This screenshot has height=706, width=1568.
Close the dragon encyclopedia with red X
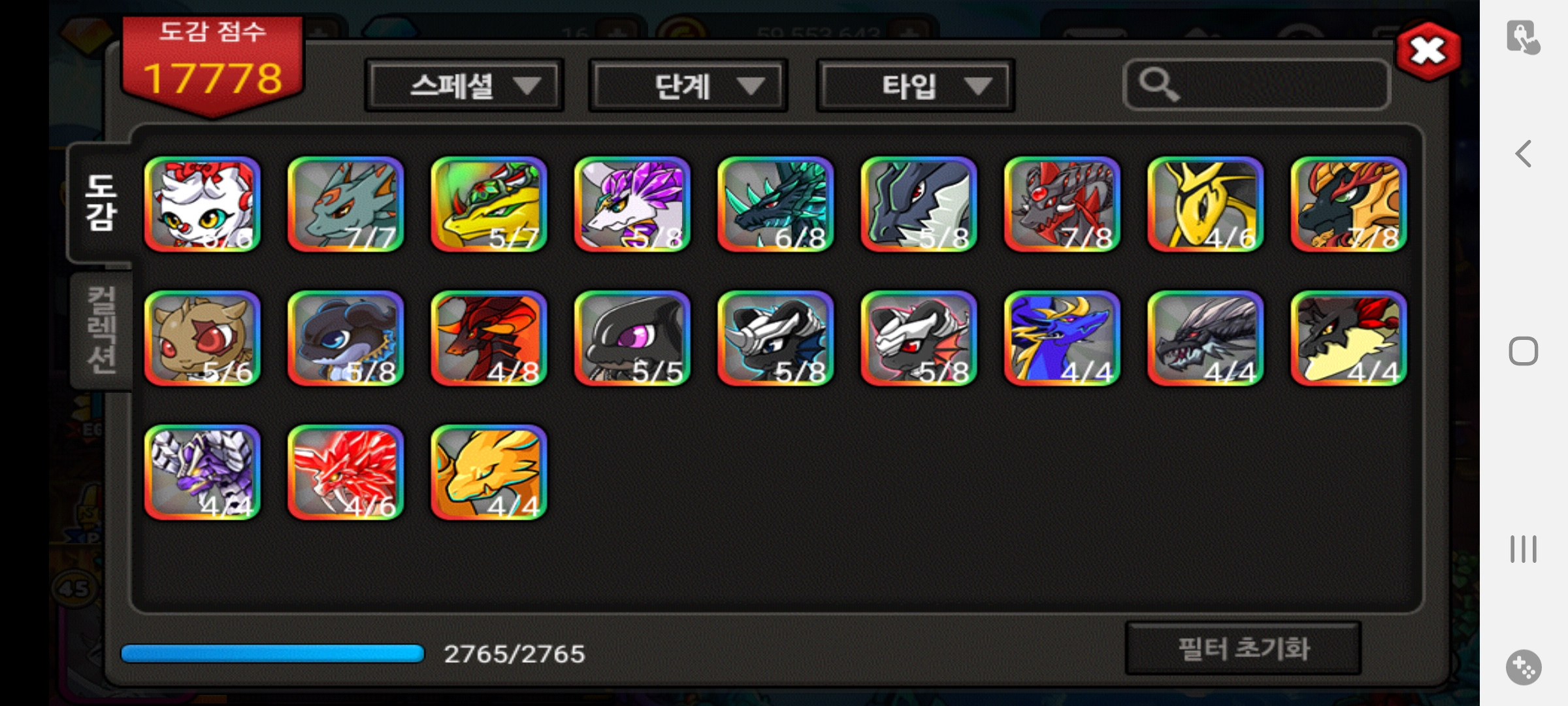[1428, 51]
